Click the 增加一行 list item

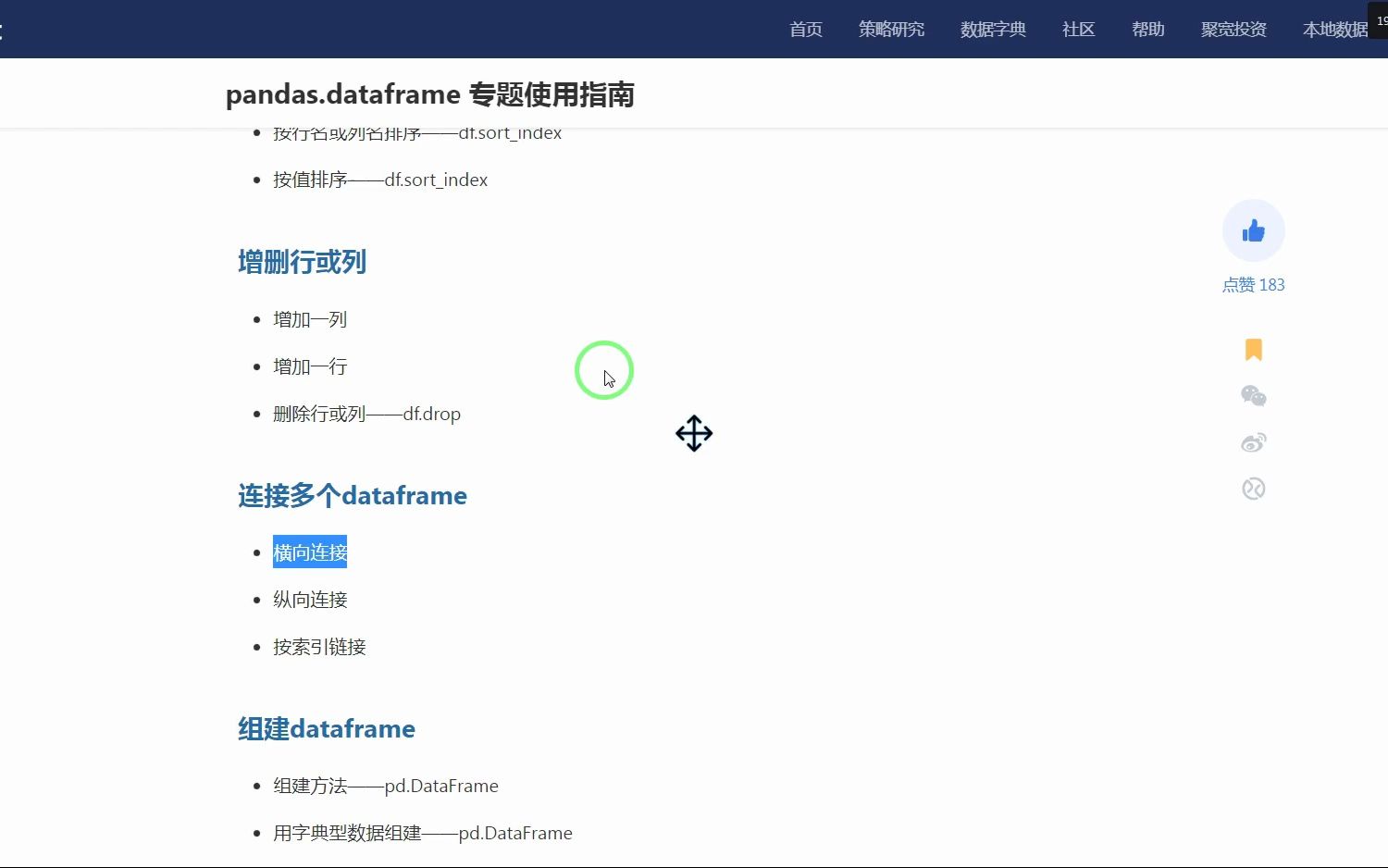coord(310,366)
